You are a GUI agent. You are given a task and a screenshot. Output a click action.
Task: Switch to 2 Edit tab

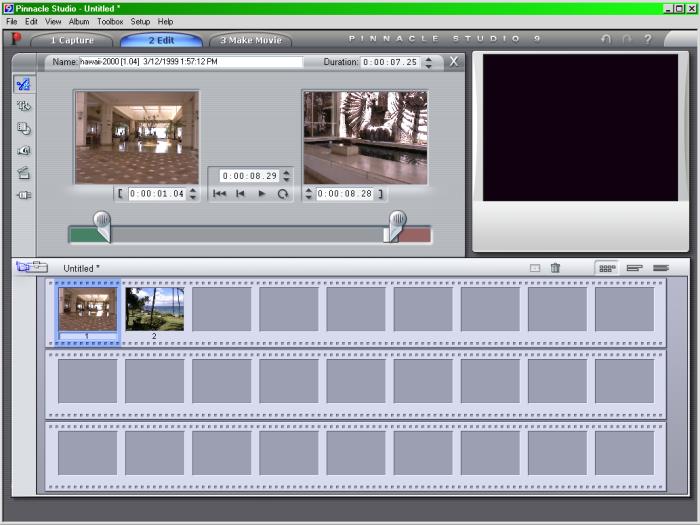coord(162,40)
